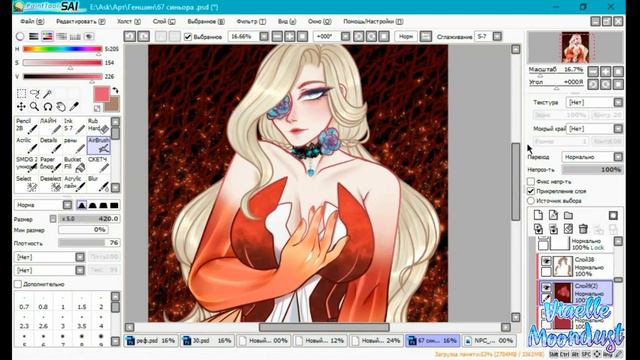Select Источник выбора radio option
The image size is (640, 360).
tap(531, 201)
